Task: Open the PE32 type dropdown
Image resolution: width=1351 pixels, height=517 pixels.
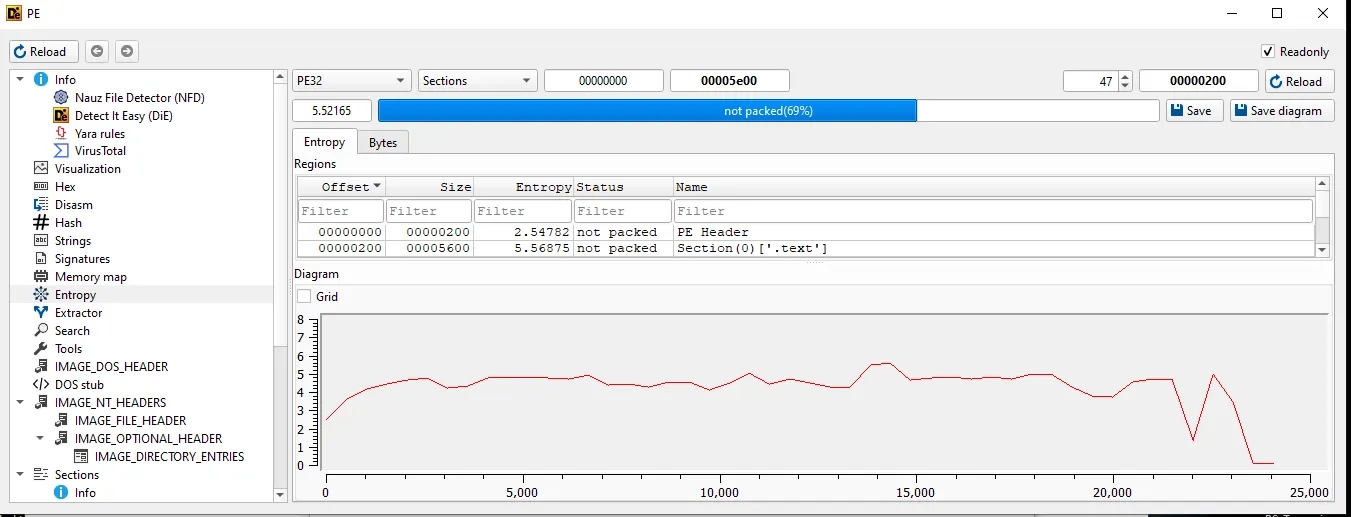Action: 352,81
